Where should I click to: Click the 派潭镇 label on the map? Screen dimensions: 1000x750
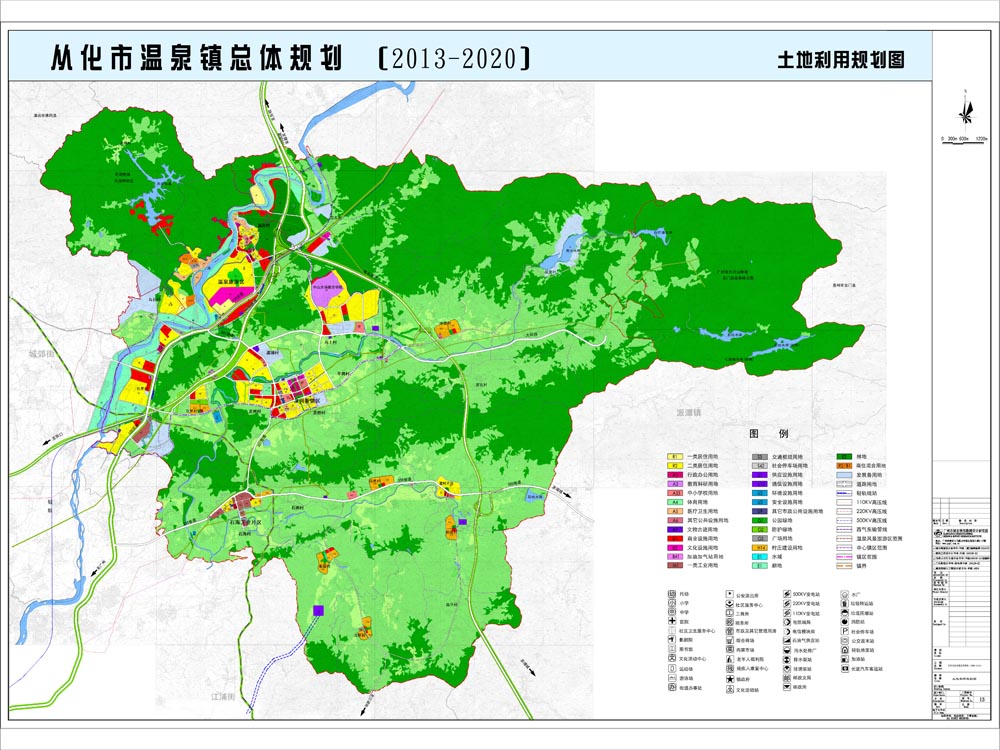point(689,413)
